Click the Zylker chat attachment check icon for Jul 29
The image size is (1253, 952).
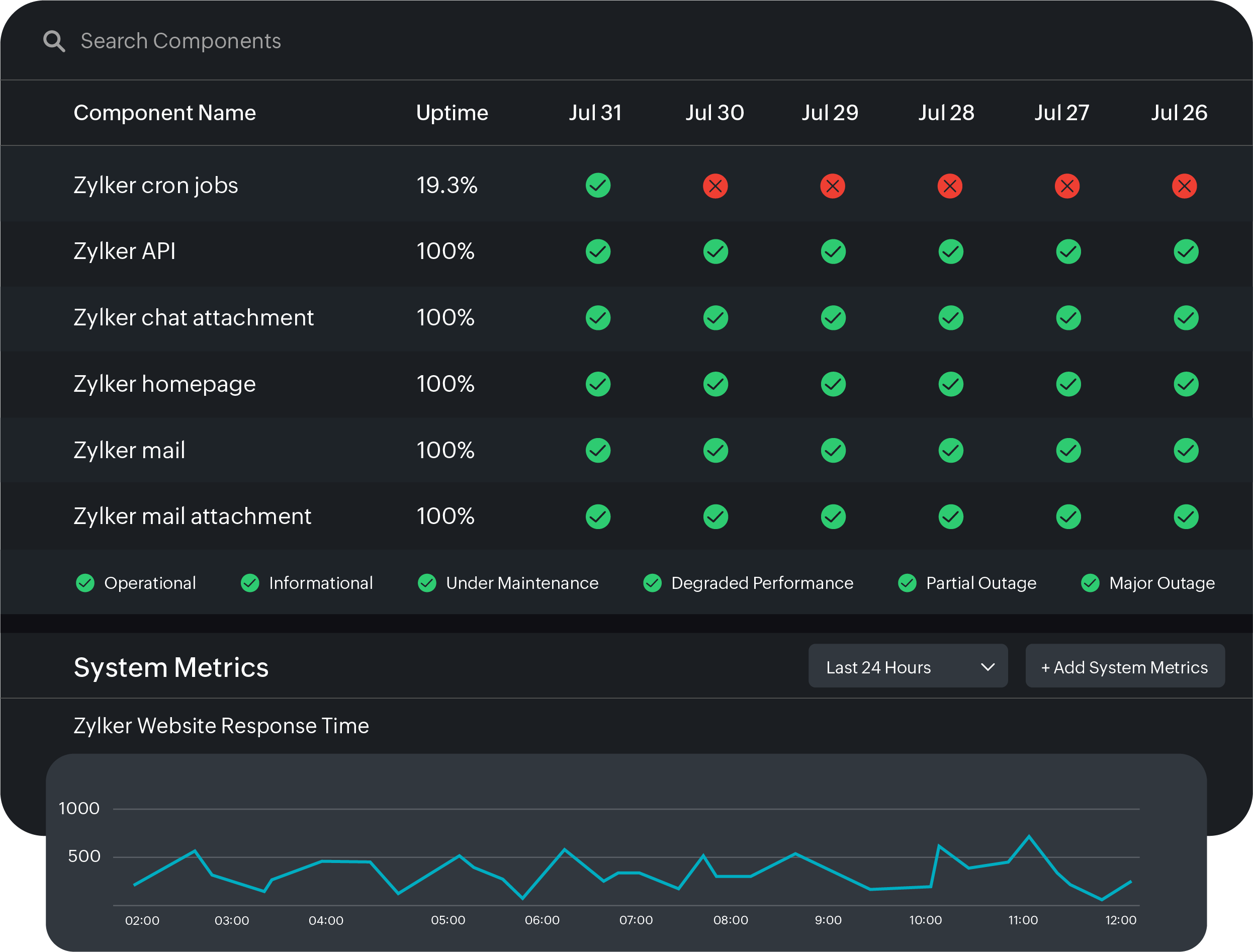click(833, 318)
